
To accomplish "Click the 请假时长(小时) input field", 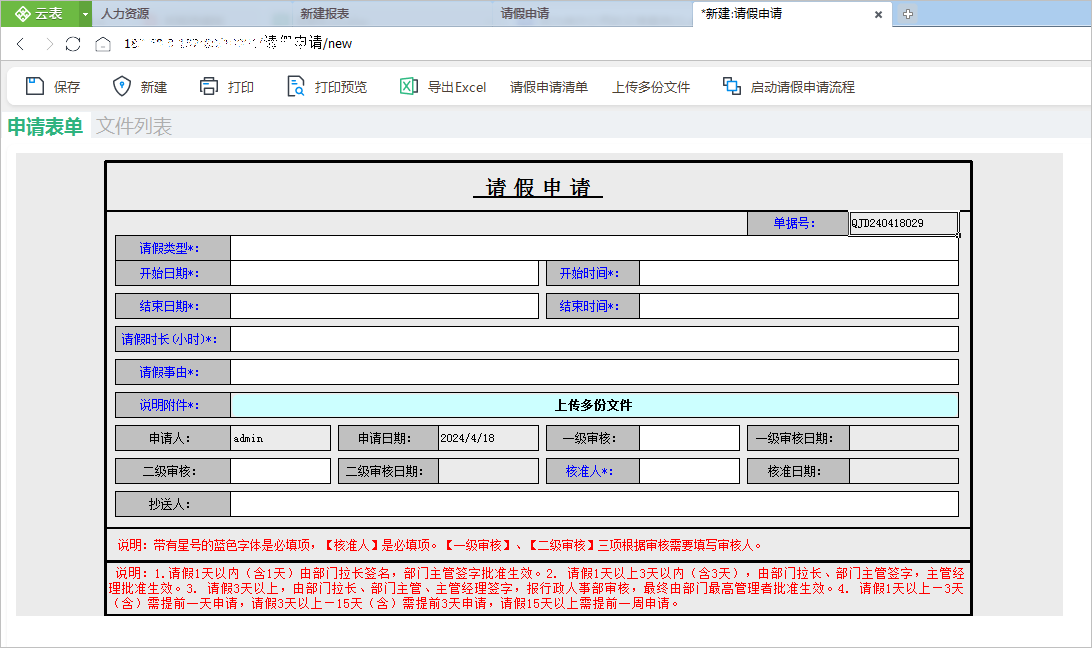I will (594, 339).
